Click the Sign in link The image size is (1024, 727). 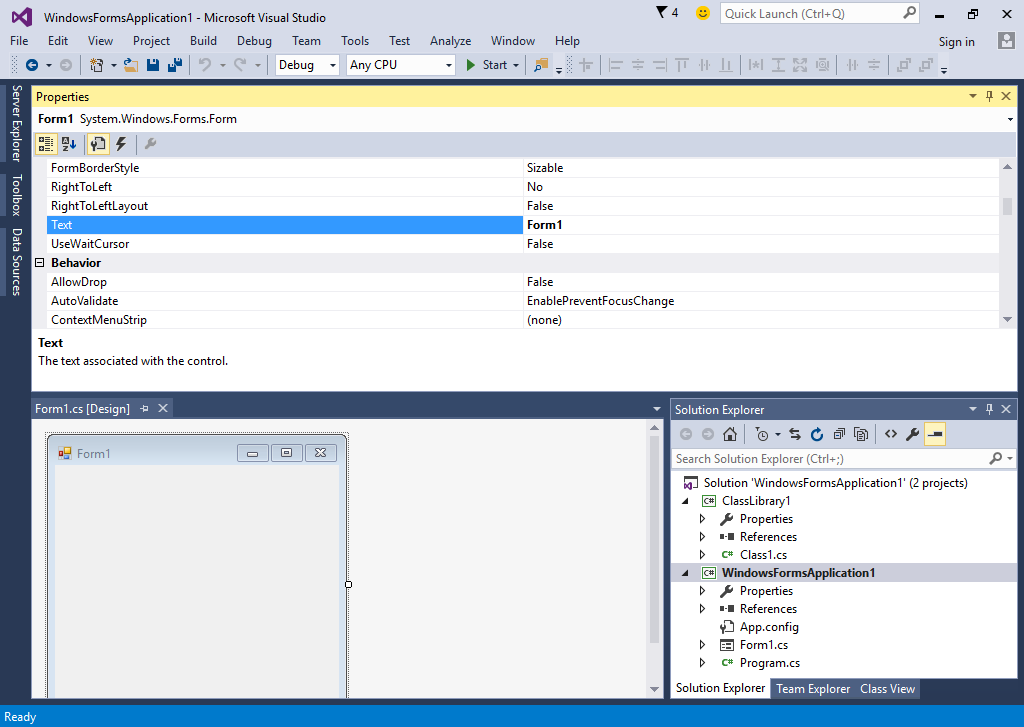click(x=956, y=41)
